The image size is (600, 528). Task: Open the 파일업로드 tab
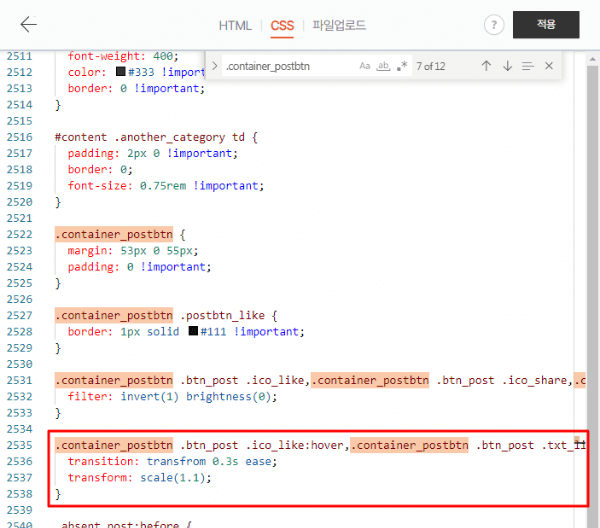339,25
